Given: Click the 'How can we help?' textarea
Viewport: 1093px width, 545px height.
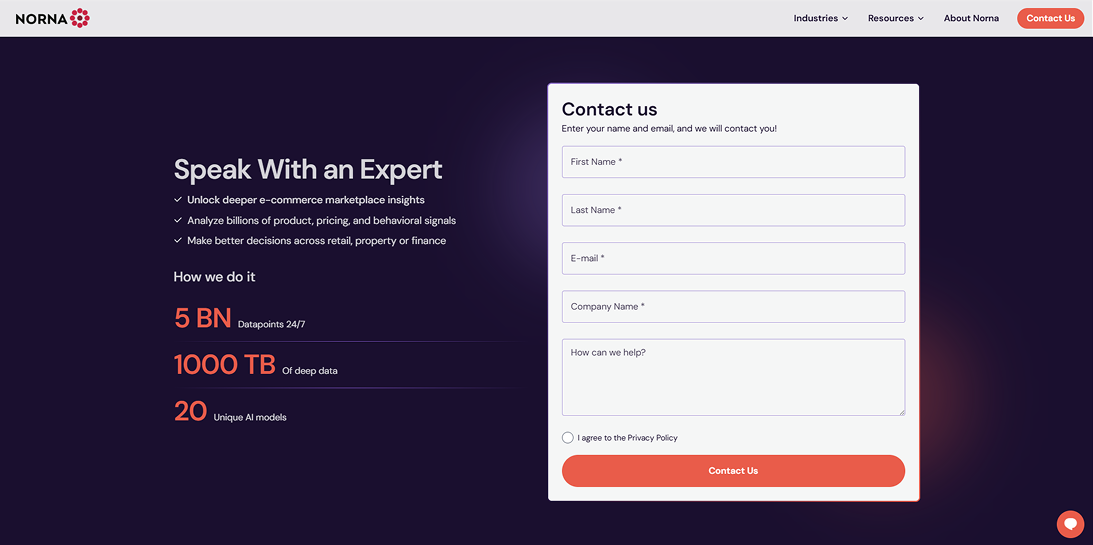Looking at the screenshot, I should point(733,377).
